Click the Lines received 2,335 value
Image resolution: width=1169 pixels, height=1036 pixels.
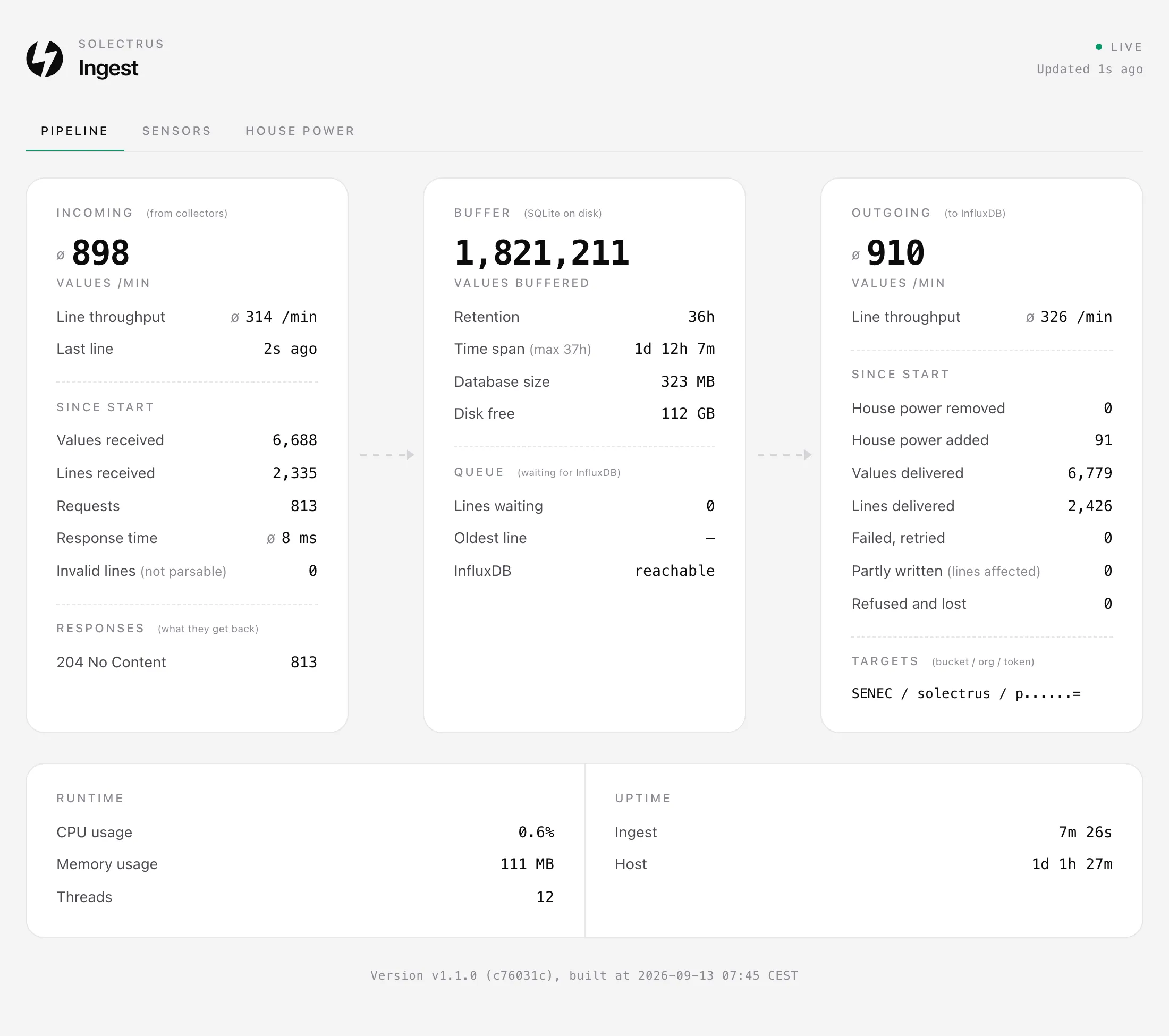[x=294, y=473]
